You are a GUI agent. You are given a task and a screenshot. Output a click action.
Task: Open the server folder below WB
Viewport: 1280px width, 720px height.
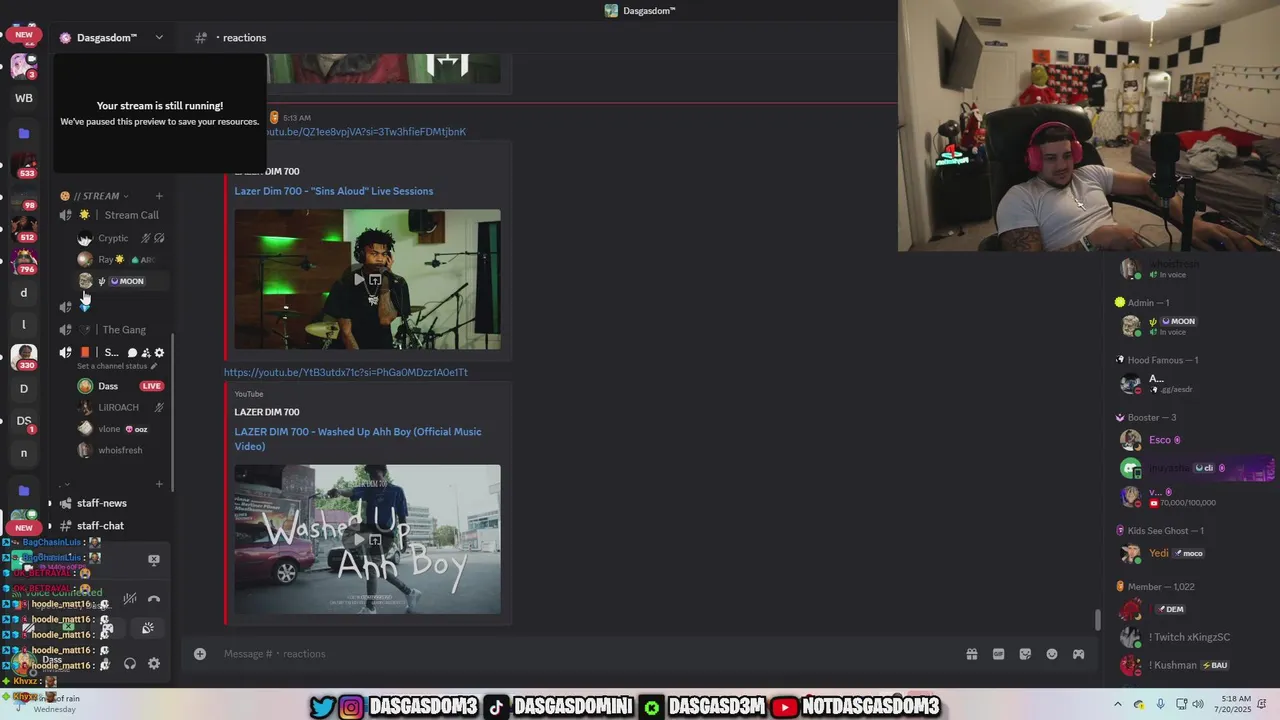click(x=24, y=132)
